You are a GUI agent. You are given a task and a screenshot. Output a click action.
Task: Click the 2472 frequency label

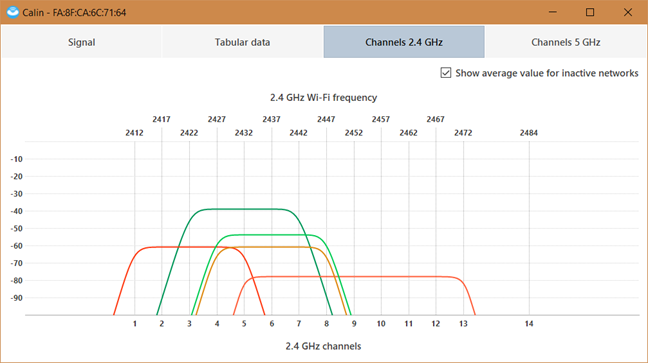point(463,133)
